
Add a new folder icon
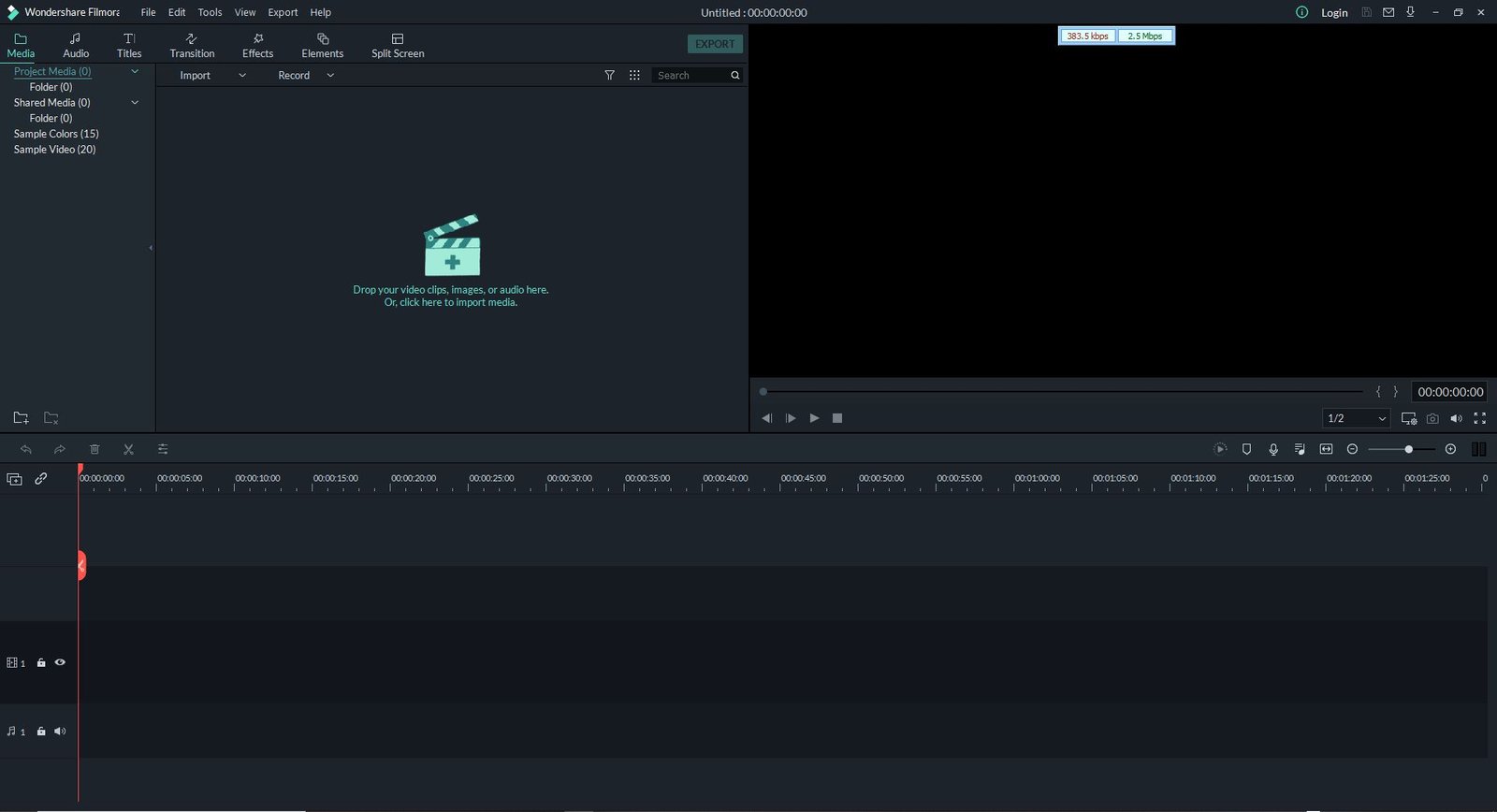(21, 418)
